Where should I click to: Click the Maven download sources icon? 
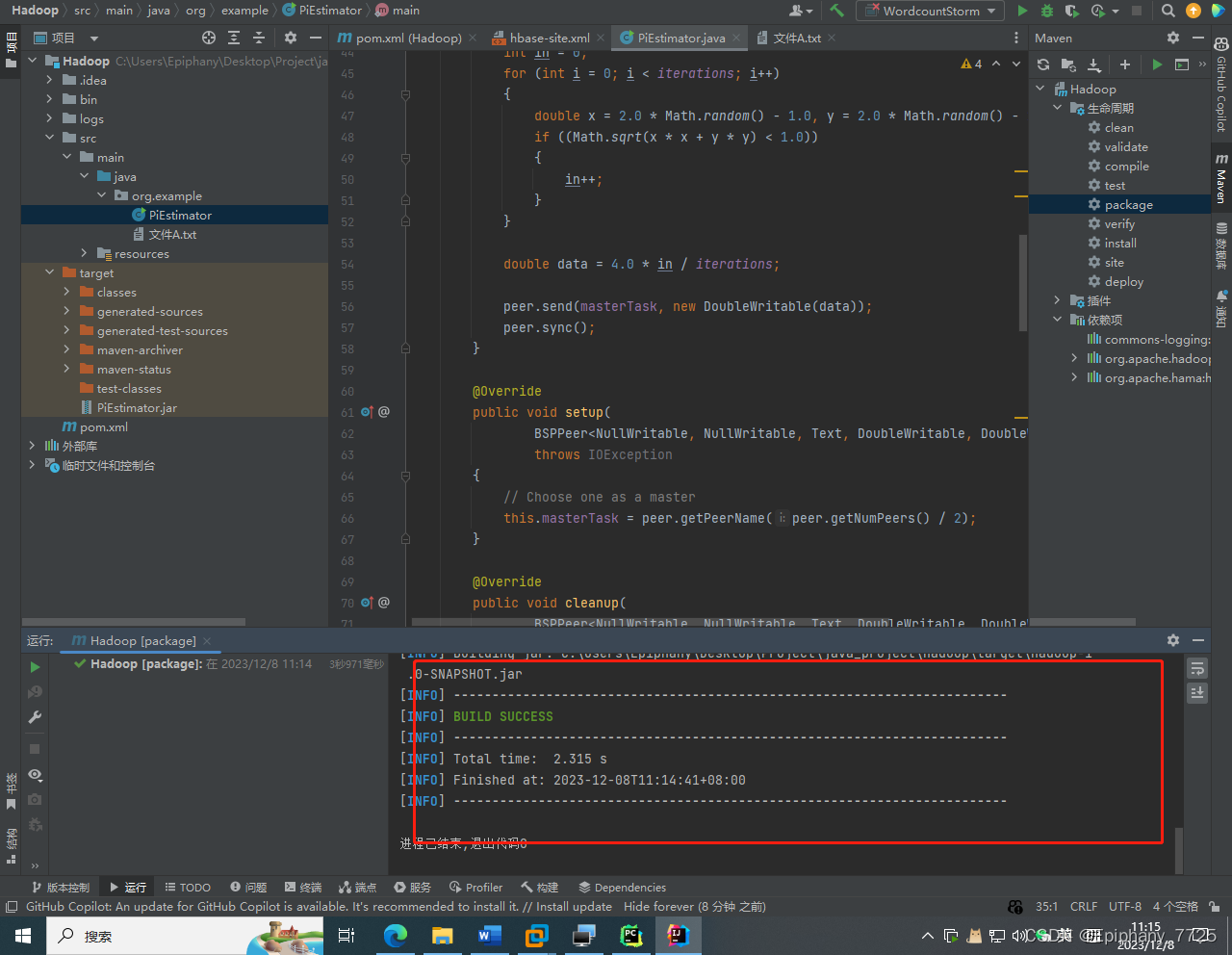point(1094,65)
